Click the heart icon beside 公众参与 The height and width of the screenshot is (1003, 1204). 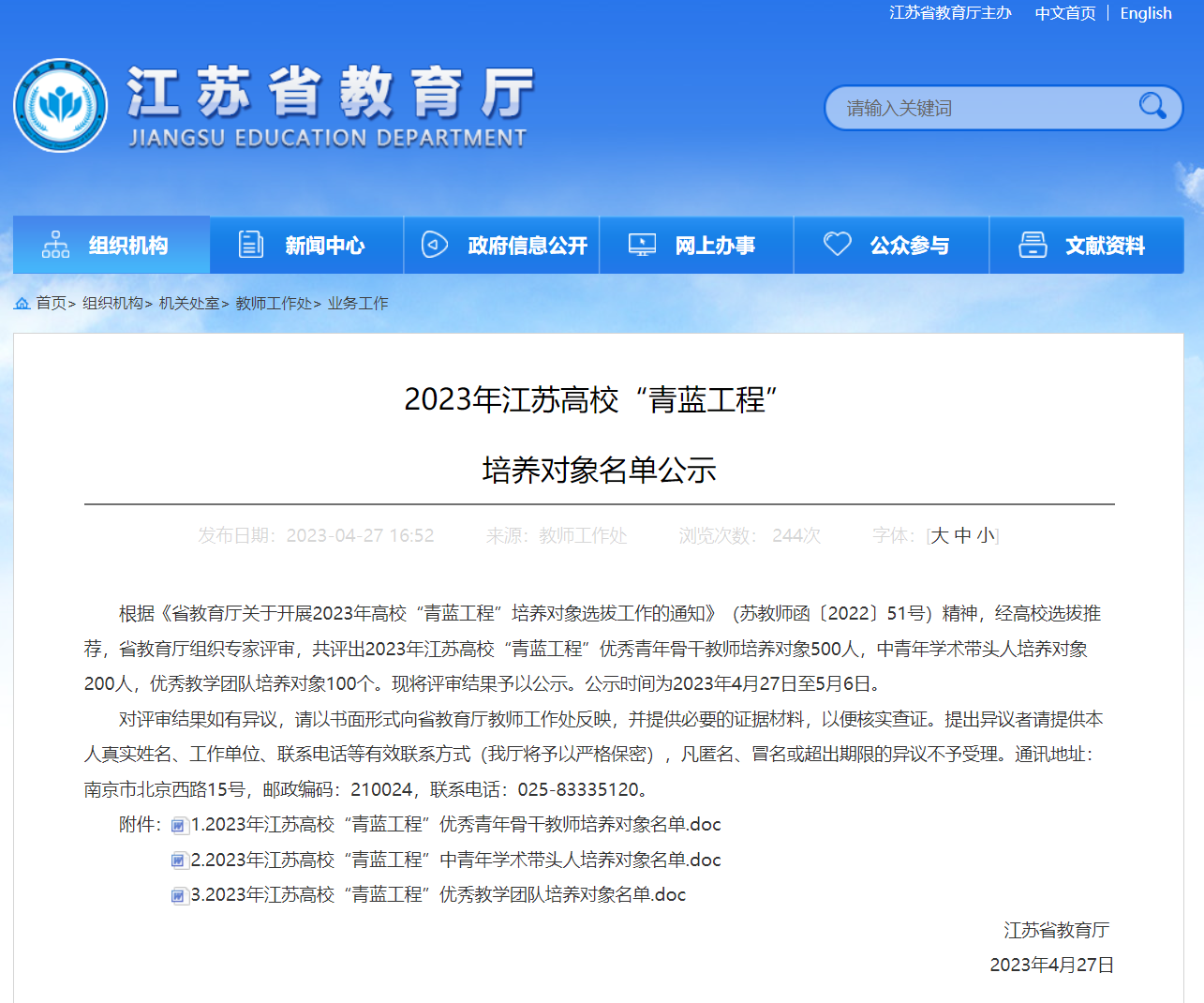[838, 244]
